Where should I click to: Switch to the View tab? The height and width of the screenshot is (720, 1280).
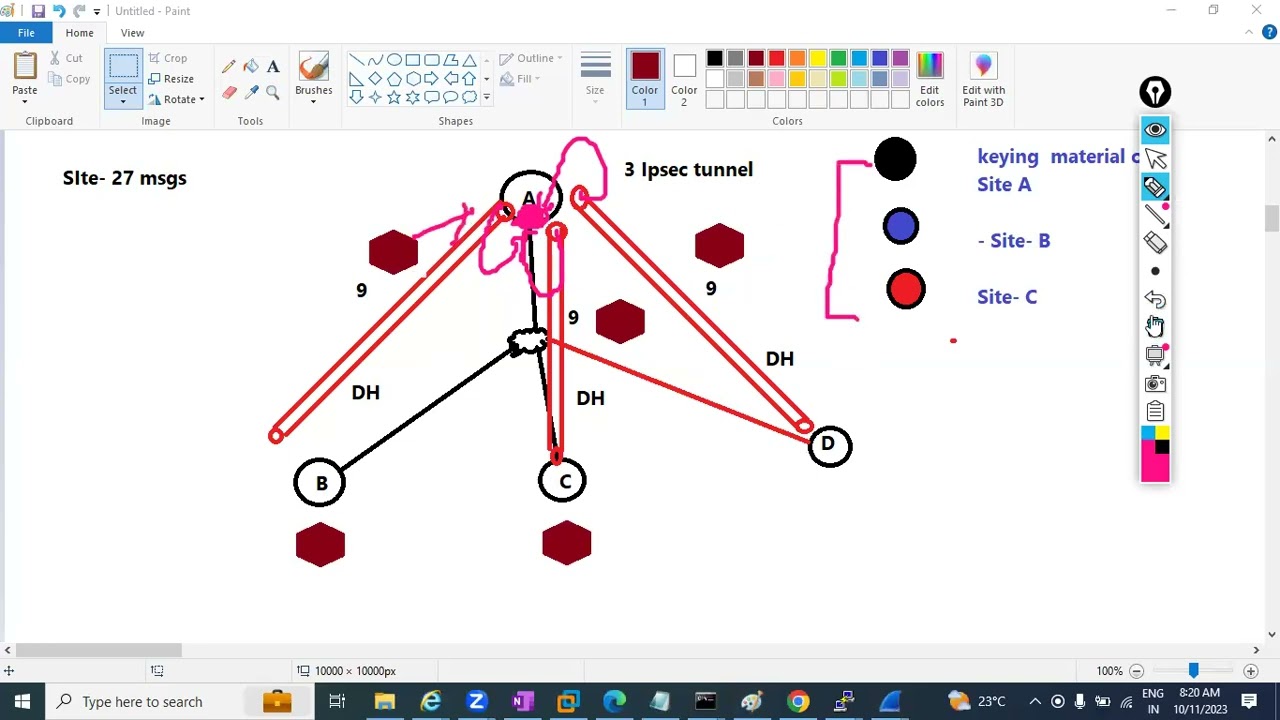tap(132, 33)
